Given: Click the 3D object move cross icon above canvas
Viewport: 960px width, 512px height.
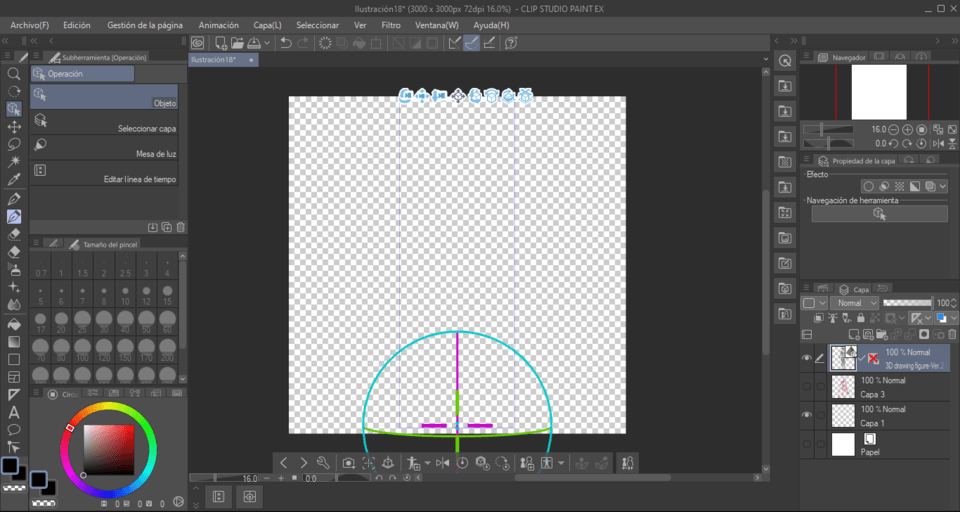Looking at the screenshot, I should point(457,96).
